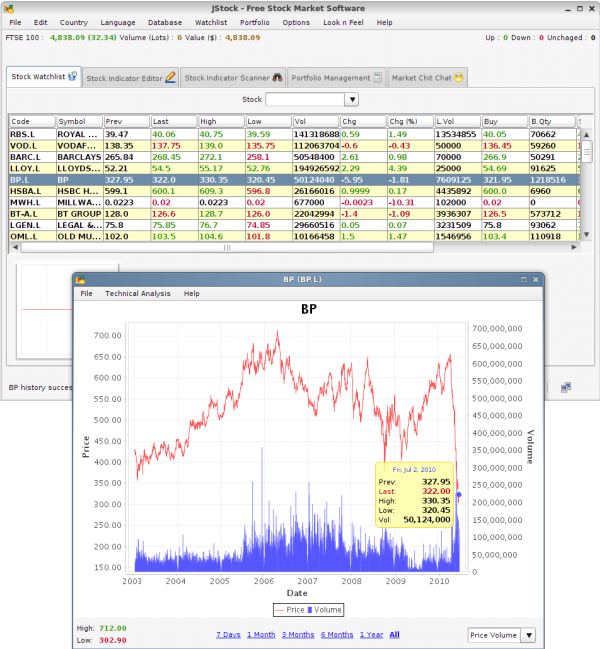Switch to the Market Chit Chat tab
Viewport: 600px width, 649px height.
coord(427,78)
